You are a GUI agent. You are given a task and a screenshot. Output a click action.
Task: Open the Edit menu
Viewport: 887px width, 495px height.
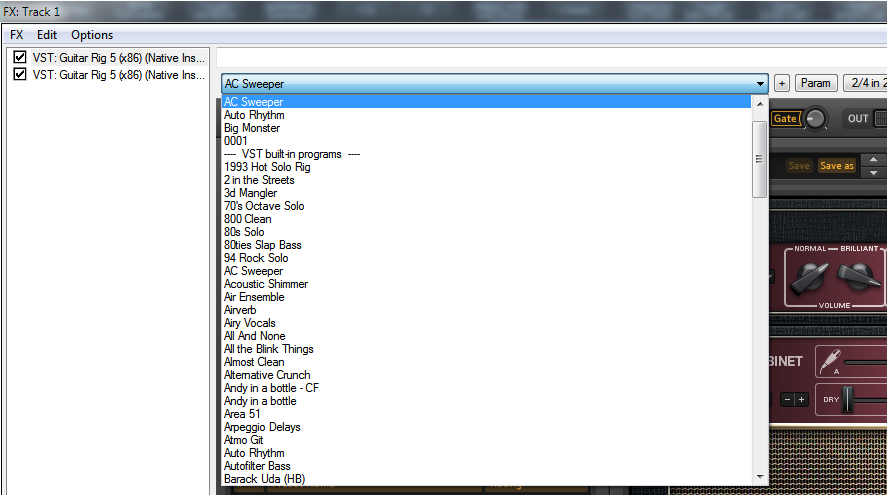click(47, 35)
